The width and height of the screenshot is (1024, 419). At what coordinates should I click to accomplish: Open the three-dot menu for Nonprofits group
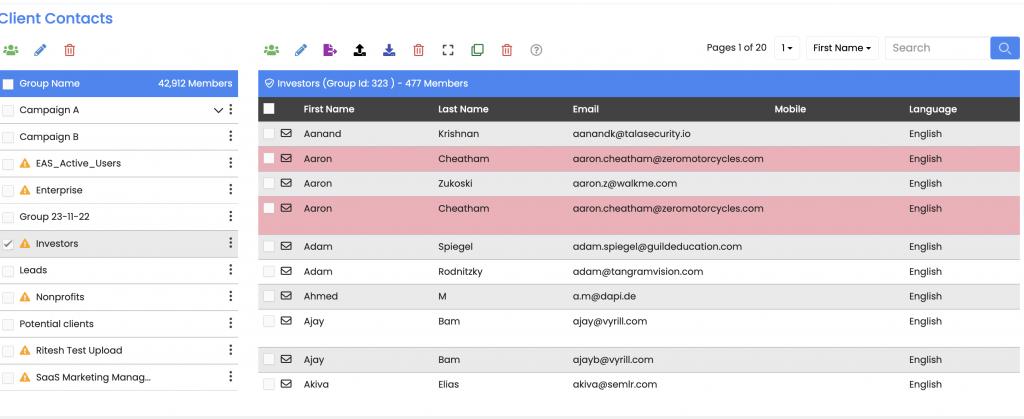pos(230,297)
